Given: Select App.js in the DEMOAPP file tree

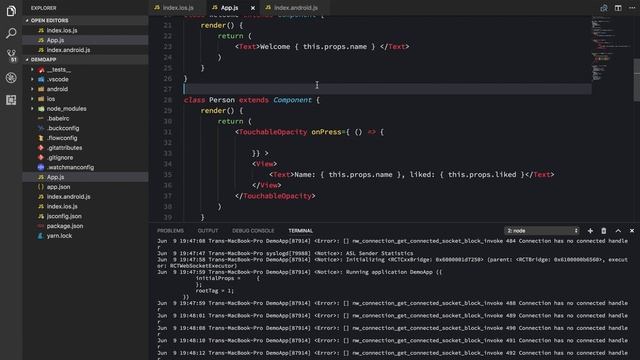Looking at the screenshot, I should (x=86, y=177).
